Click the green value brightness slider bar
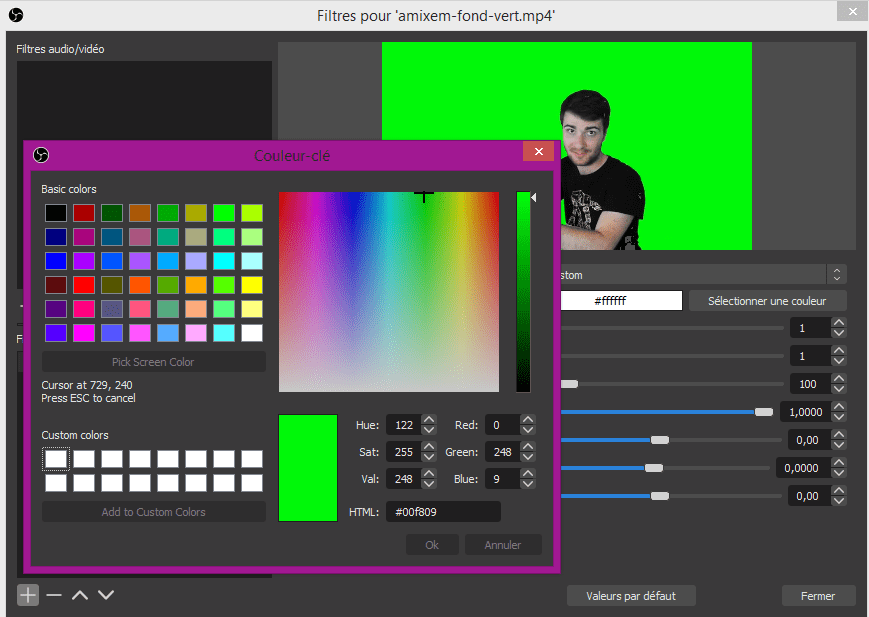This screenshot has height=617, width=869. [x=523, y=292]
